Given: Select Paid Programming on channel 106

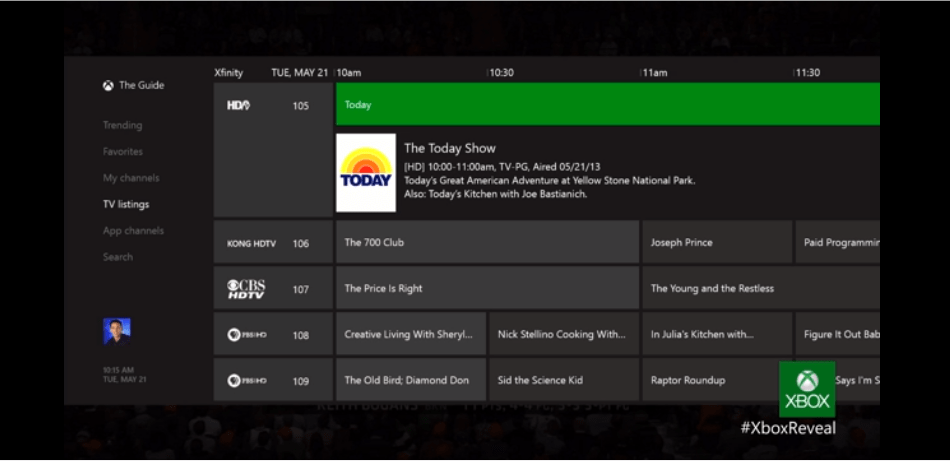Looking at the screenshot, I should [x=837, y=242].
